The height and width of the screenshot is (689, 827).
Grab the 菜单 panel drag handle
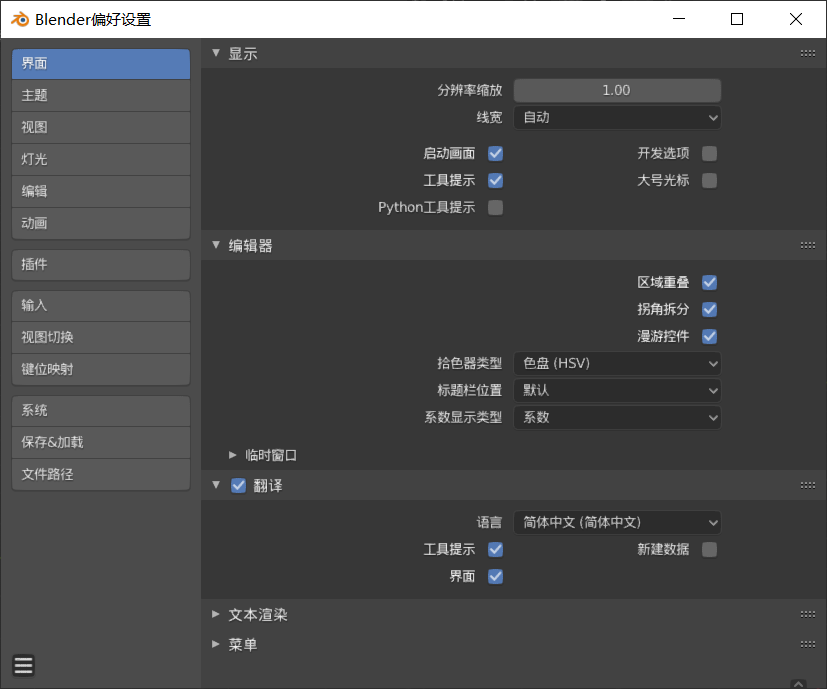point(807,644)
